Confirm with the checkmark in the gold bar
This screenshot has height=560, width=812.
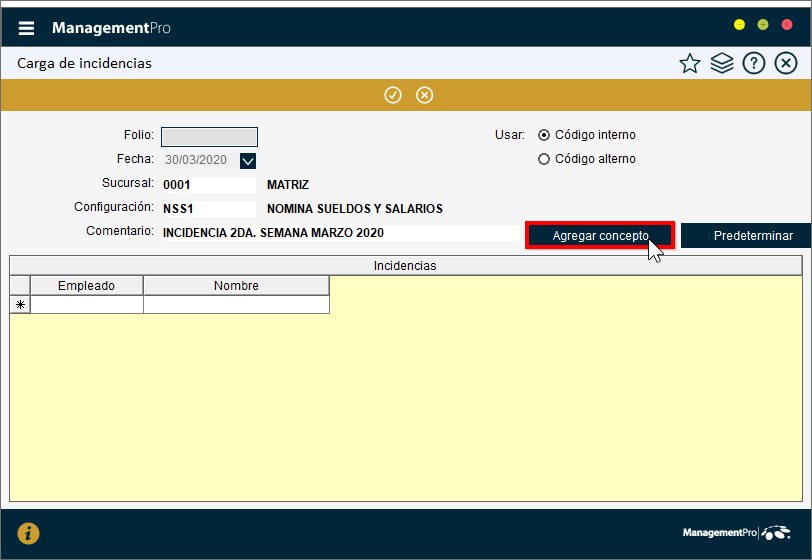coord(393,95)
